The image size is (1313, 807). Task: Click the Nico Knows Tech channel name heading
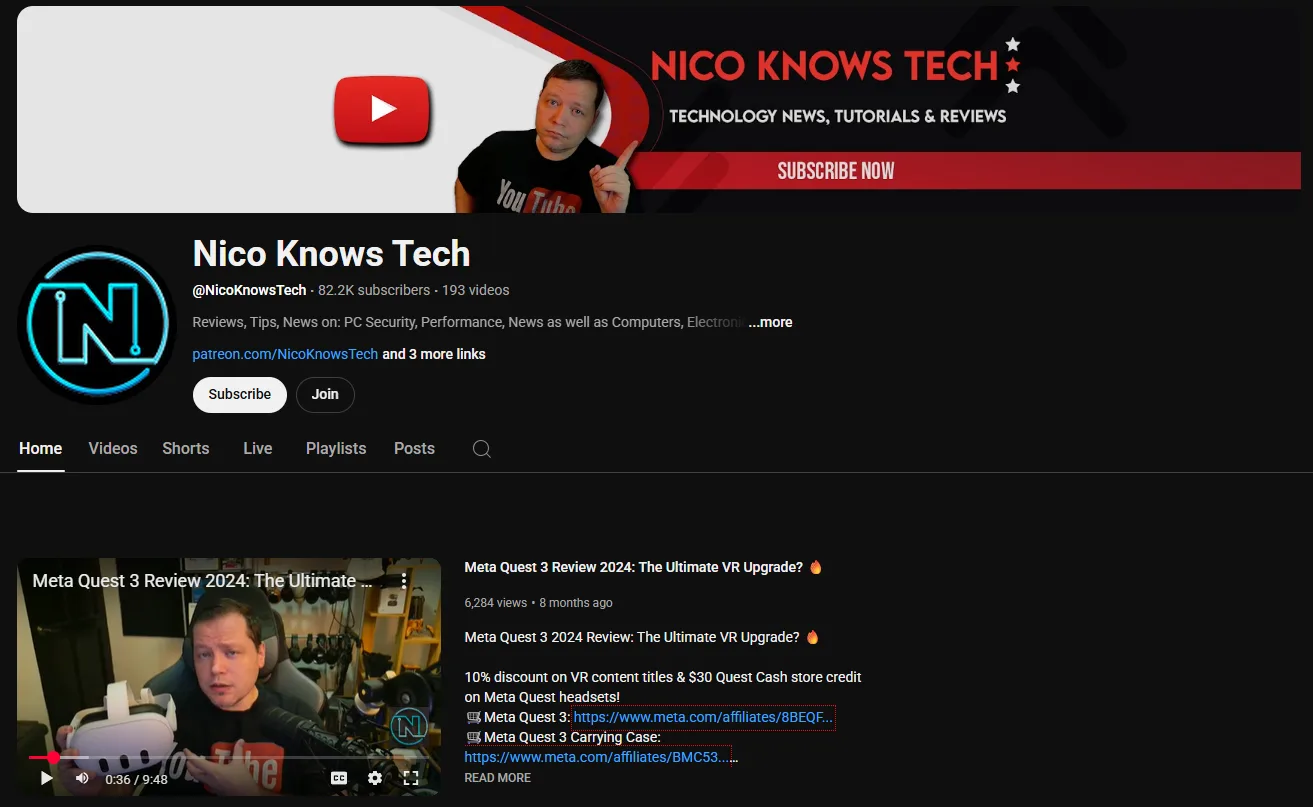[331, 253]
